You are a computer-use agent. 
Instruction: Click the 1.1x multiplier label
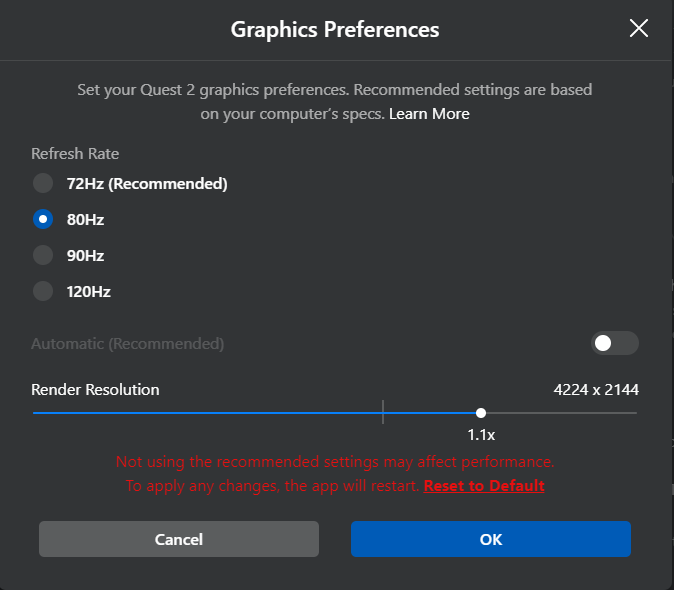481,435
